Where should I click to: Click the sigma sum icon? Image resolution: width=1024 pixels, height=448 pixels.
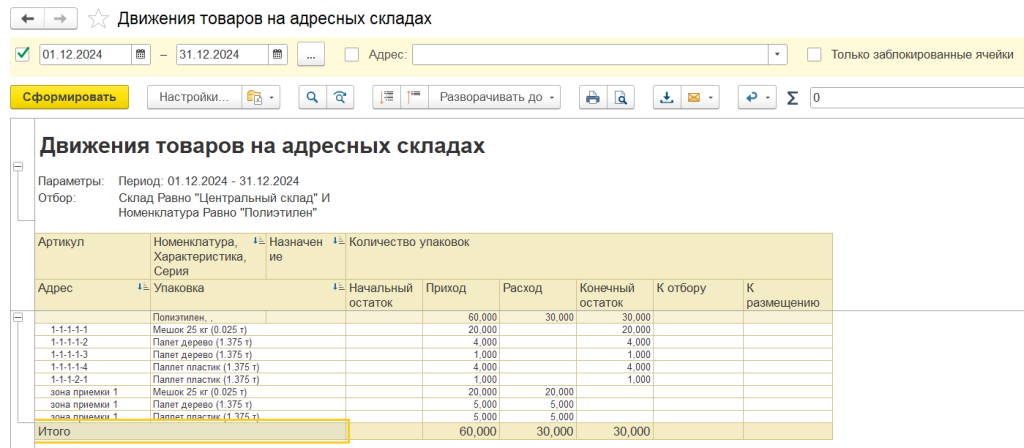[792, 98]
